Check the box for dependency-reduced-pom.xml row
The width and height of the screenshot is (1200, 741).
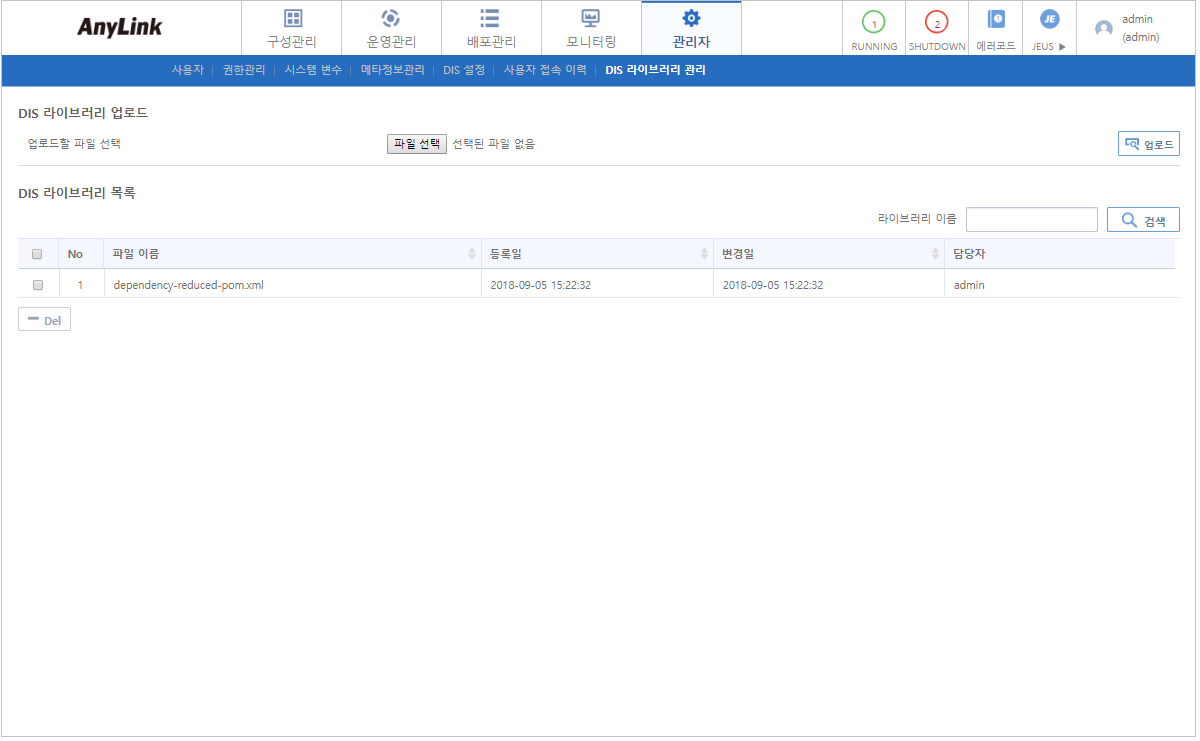pyautogui.click(x=38, y=285)
